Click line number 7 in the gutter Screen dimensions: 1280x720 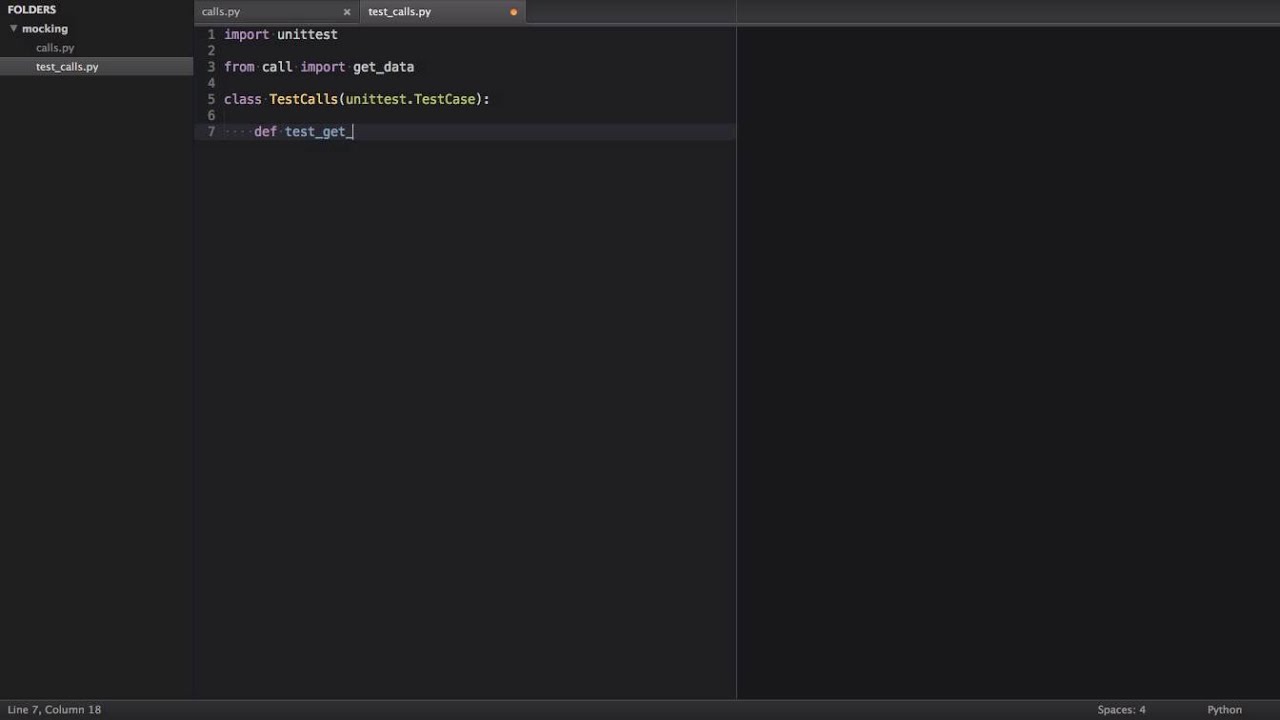211,131
